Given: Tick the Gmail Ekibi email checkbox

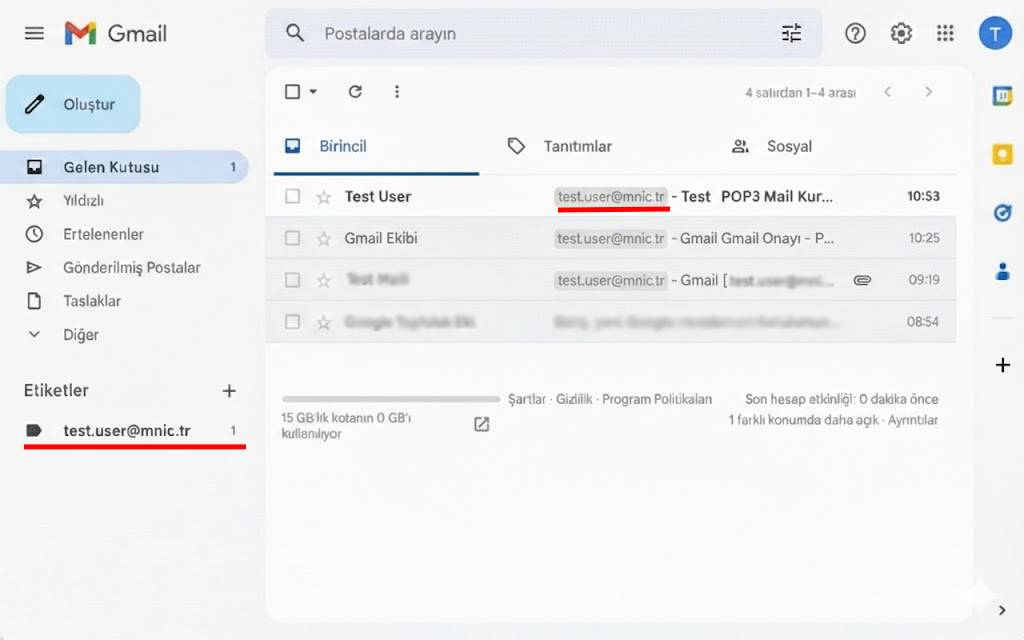Looking at the screenshot, I should 292,239.
